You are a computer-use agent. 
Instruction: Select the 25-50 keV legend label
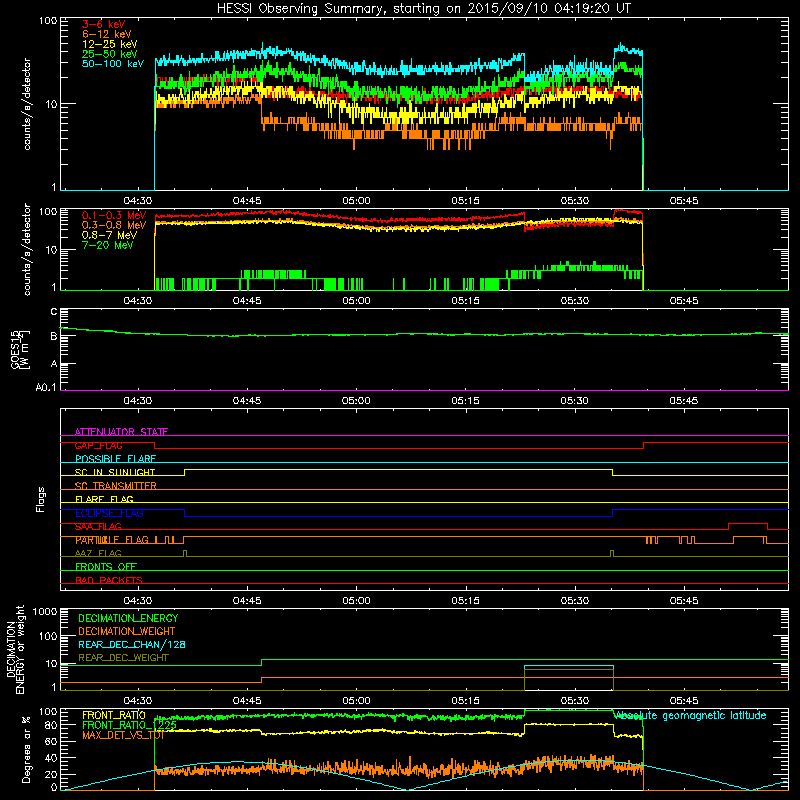coord(110,54)
